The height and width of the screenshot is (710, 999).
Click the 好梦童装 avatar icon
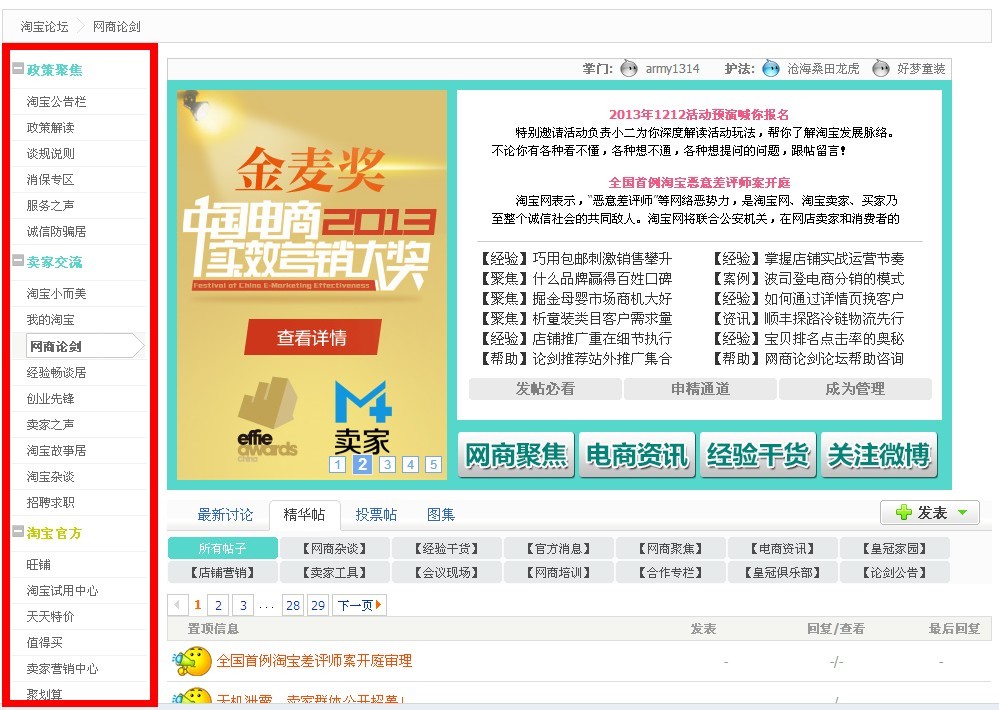click(880, 68)
